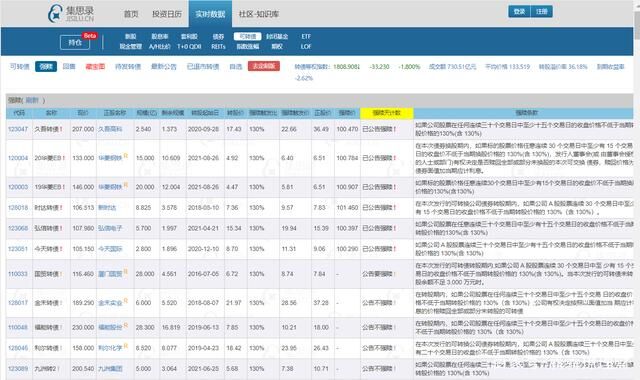Image resolution: width=640 pixels, height=380 pixels.
Task: Click the red Beta badge on 持仓
Action: [x=90, y=36]
